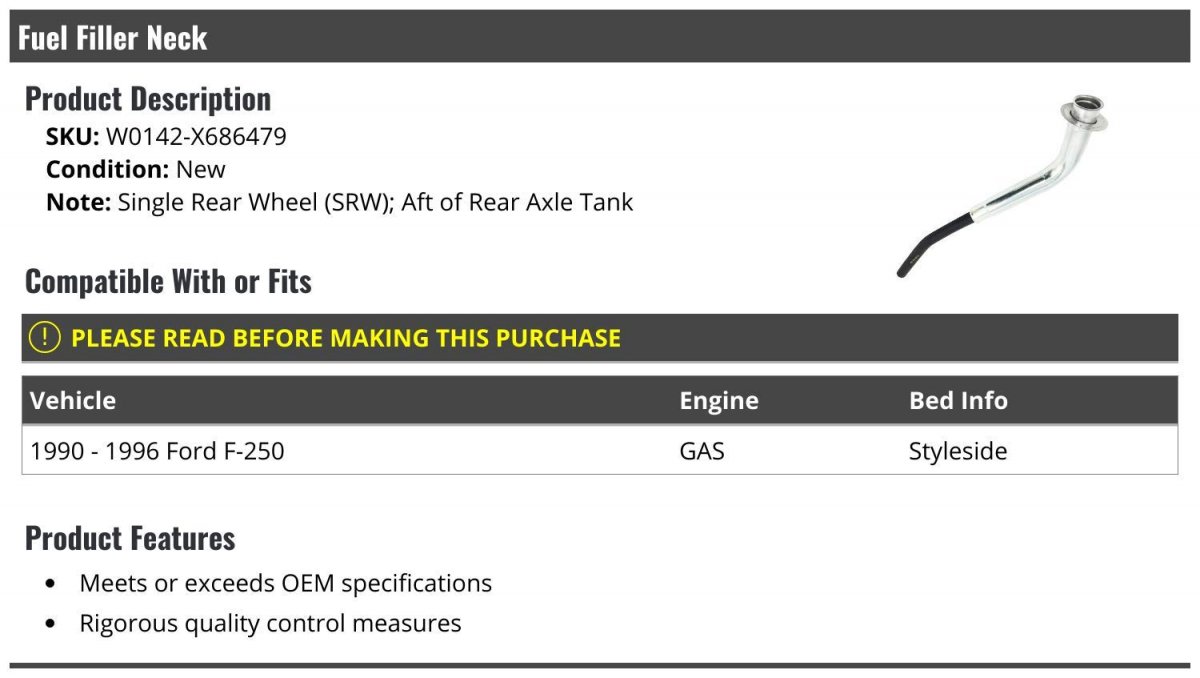Click the Meets or exceeds OEM specifications bullet

coord(285,583)
